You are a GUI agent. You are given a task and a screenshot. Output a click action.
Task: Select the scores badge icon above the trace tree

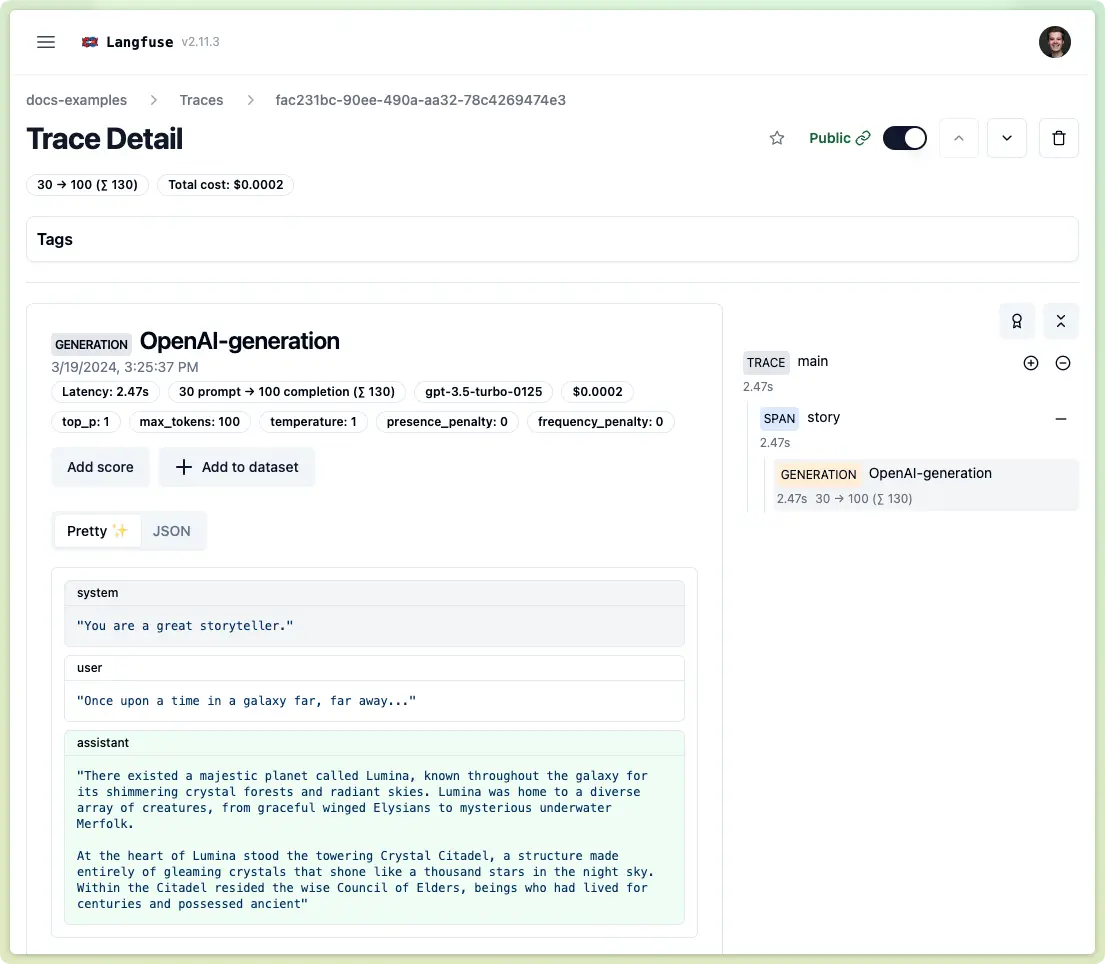pyautogui.click(x=1016, y=321)
